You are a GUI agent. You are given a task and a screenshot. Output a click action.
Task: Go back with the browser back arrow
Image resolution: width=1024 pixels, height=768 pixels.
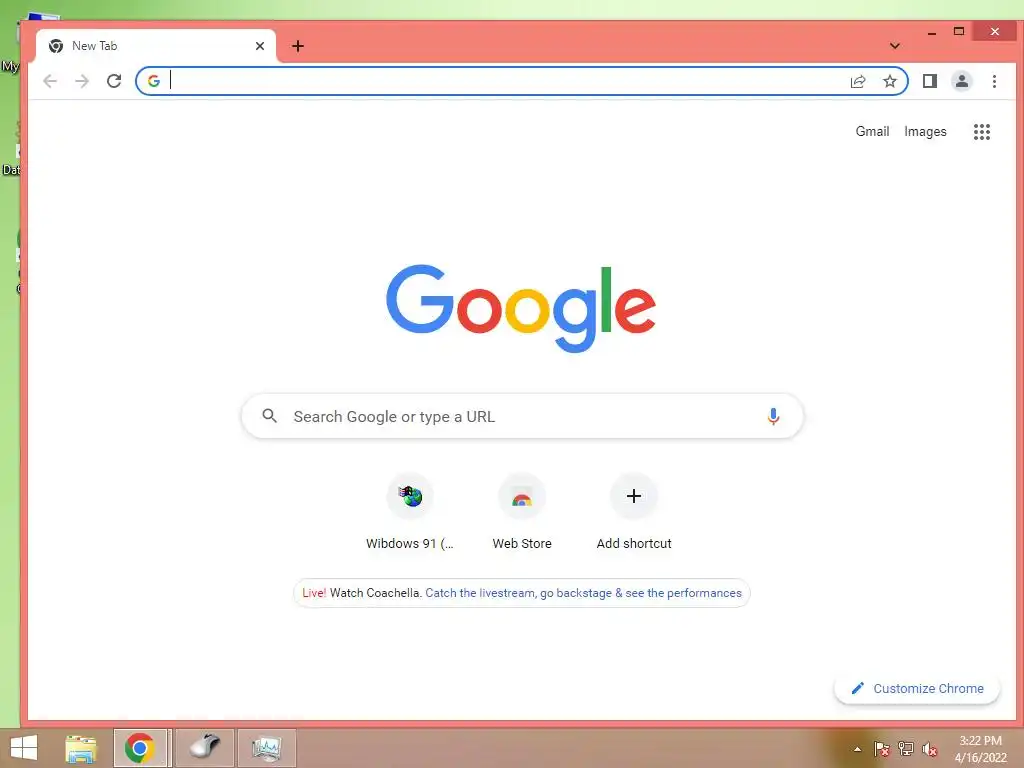[50, 81]
